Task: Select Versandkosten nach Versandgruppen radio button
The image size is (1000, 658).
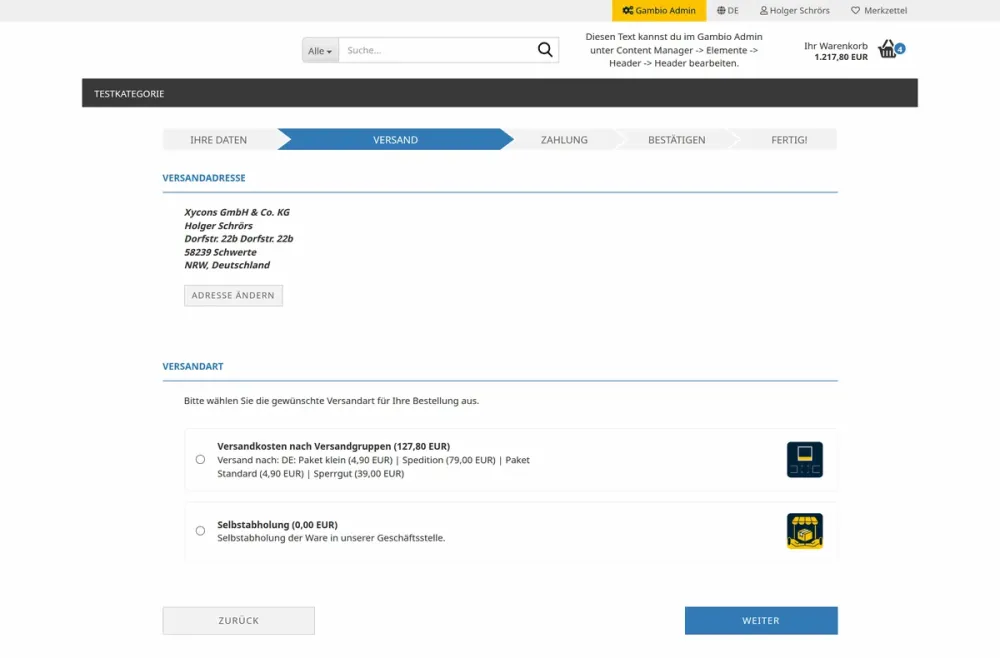Action: tap(200, 459)
